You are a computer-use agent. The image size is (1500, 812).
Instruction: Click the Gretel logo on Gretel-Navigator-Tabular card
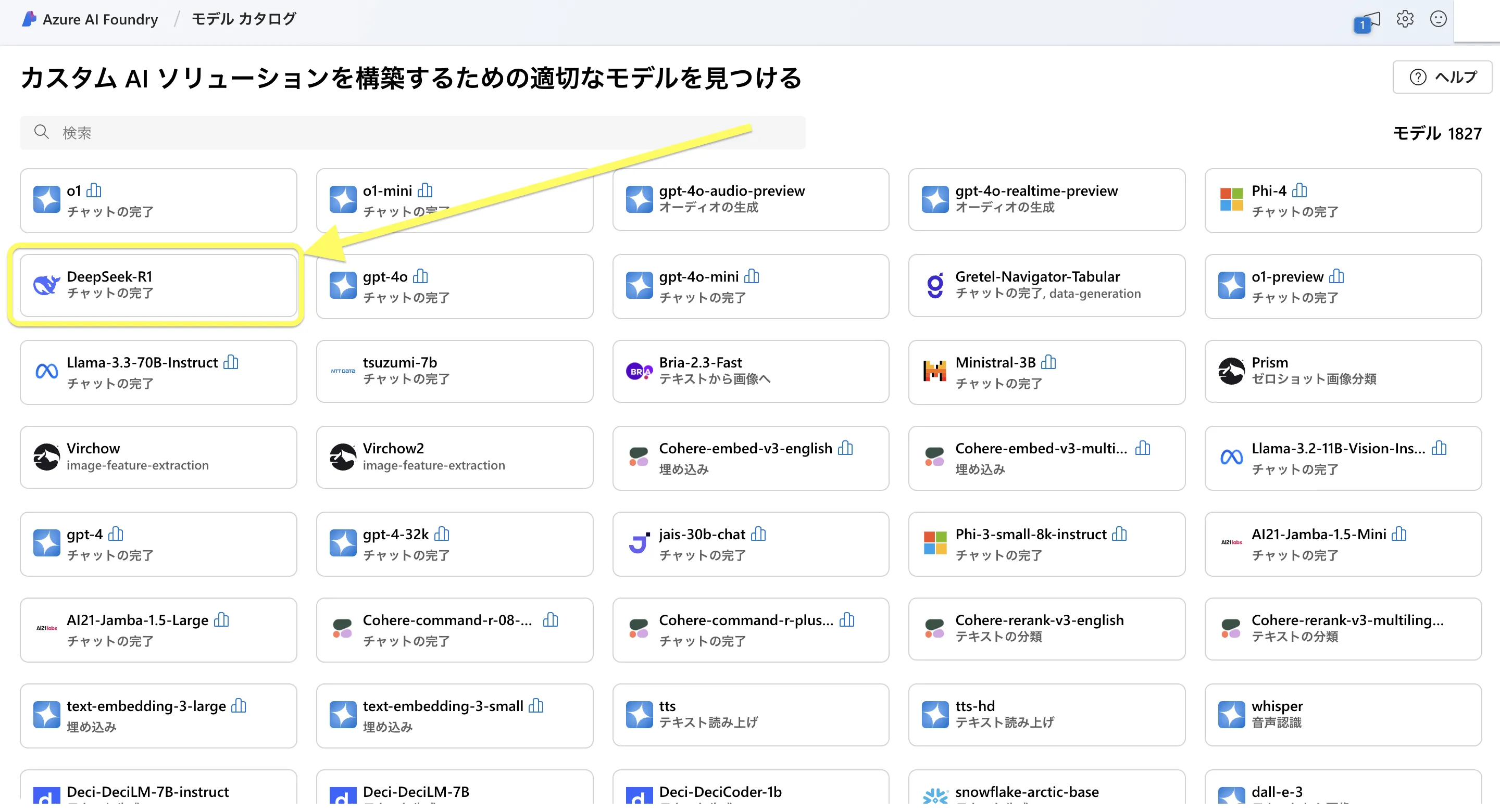(x=934, y=285)
